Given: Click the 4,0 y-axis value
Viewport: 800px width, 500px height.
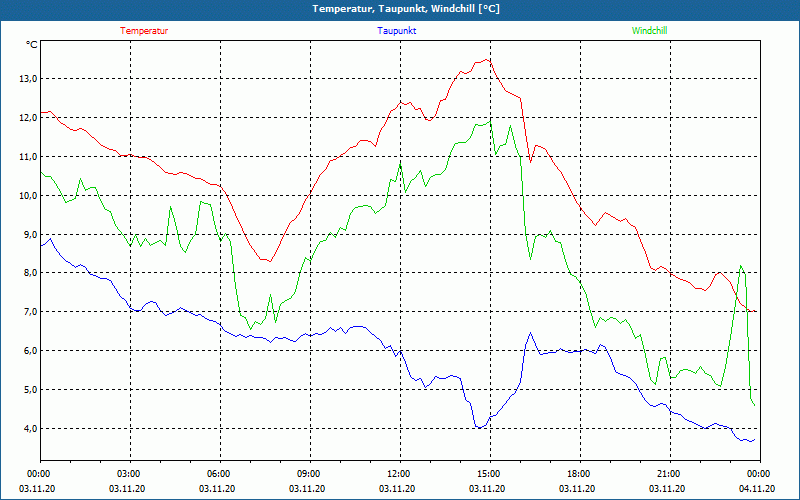Looking at the screenshot, I should pyautogui.click(x=30, y=429).
